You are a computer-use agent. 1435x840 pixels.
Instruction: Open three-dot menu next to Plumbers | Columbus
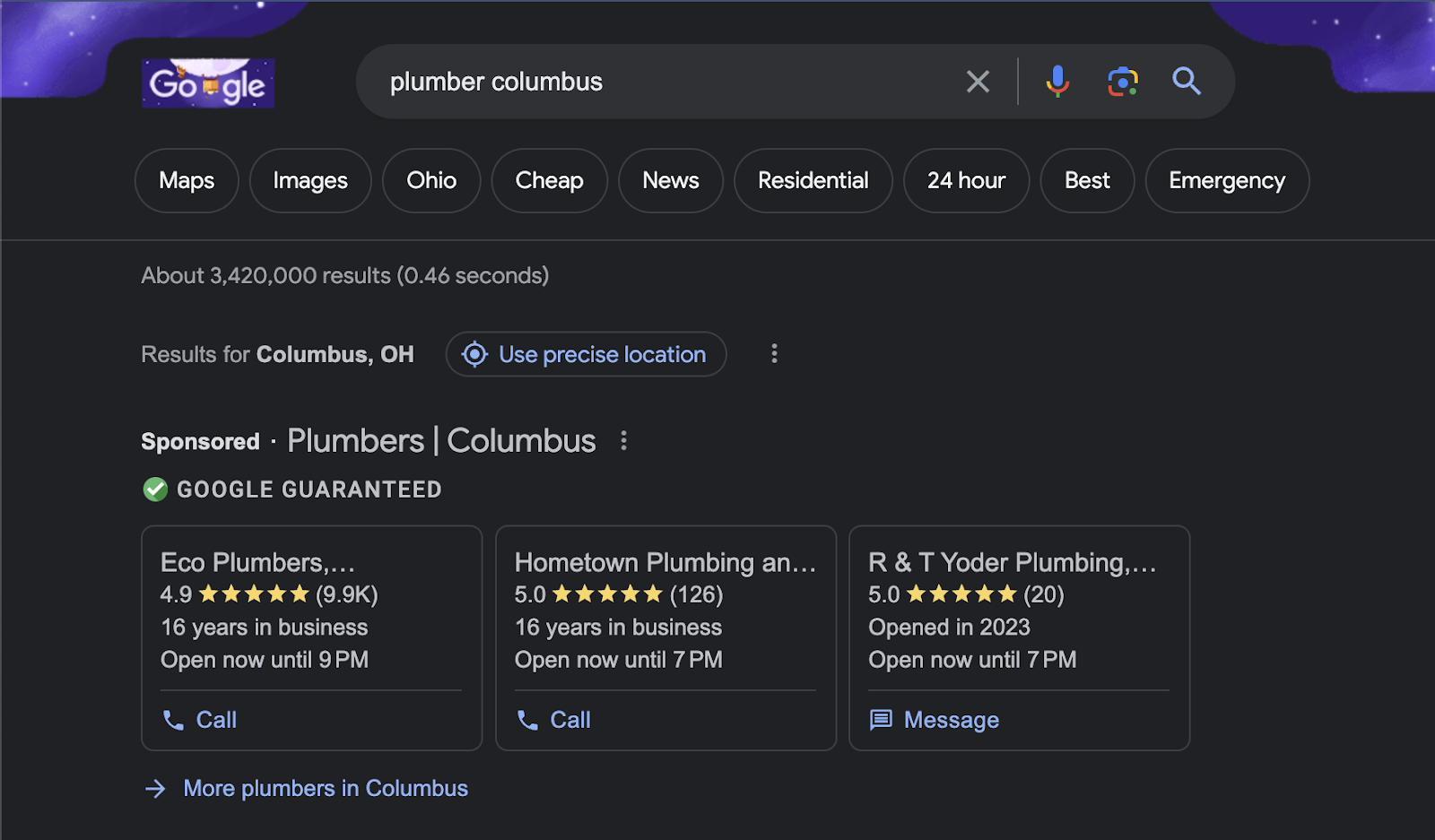pyautogui.click(x=624, y=441)
